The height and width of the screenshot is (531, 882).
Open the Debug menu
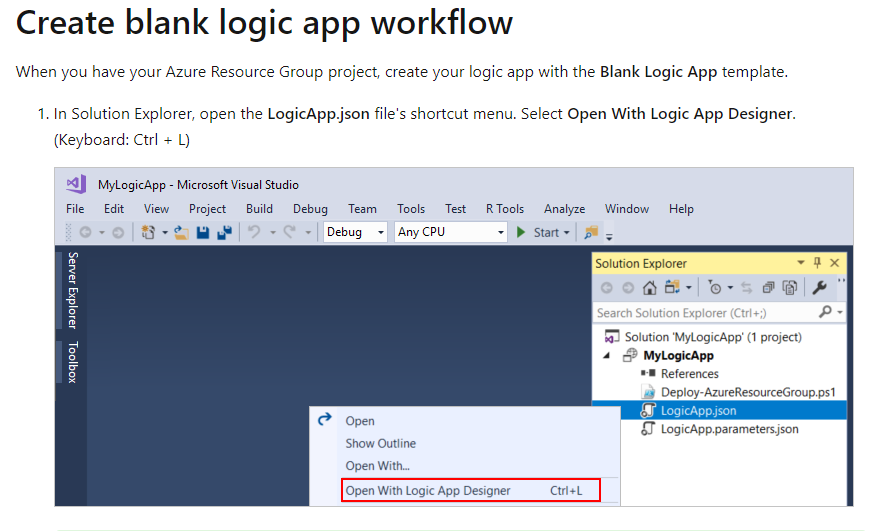310,209
